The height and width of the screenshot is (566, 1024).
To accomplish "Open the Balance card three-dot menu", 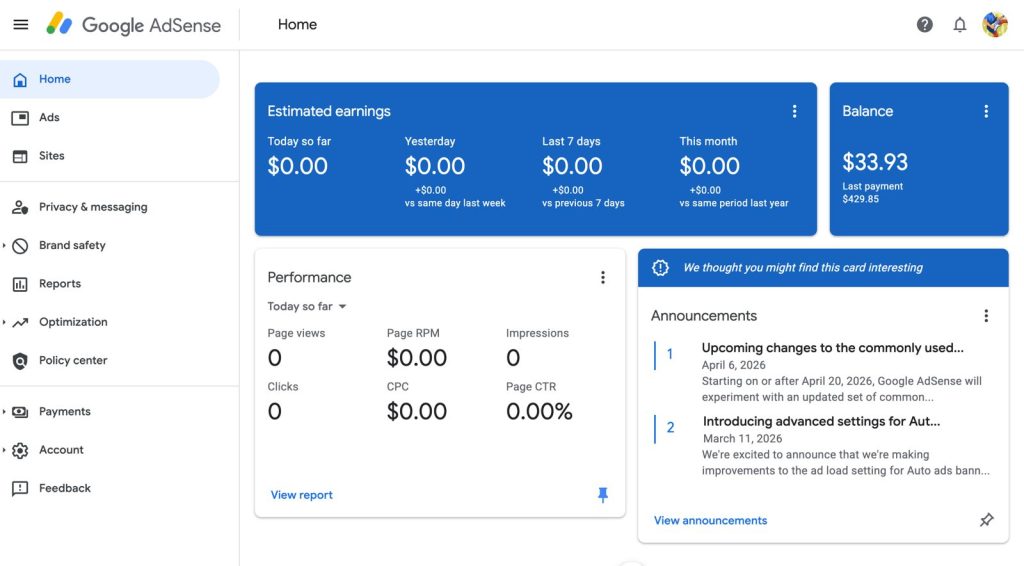I will 986,111.
